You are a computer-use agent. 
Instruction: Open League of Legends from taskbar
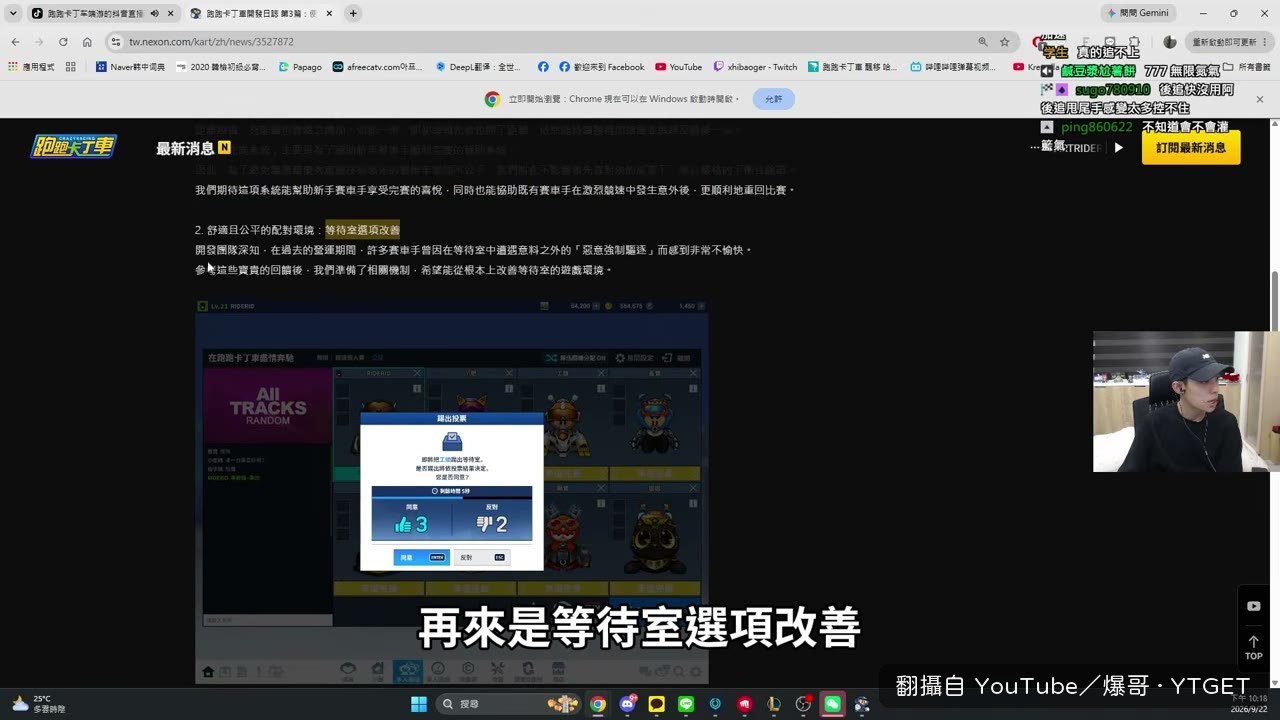pos(773,704)
